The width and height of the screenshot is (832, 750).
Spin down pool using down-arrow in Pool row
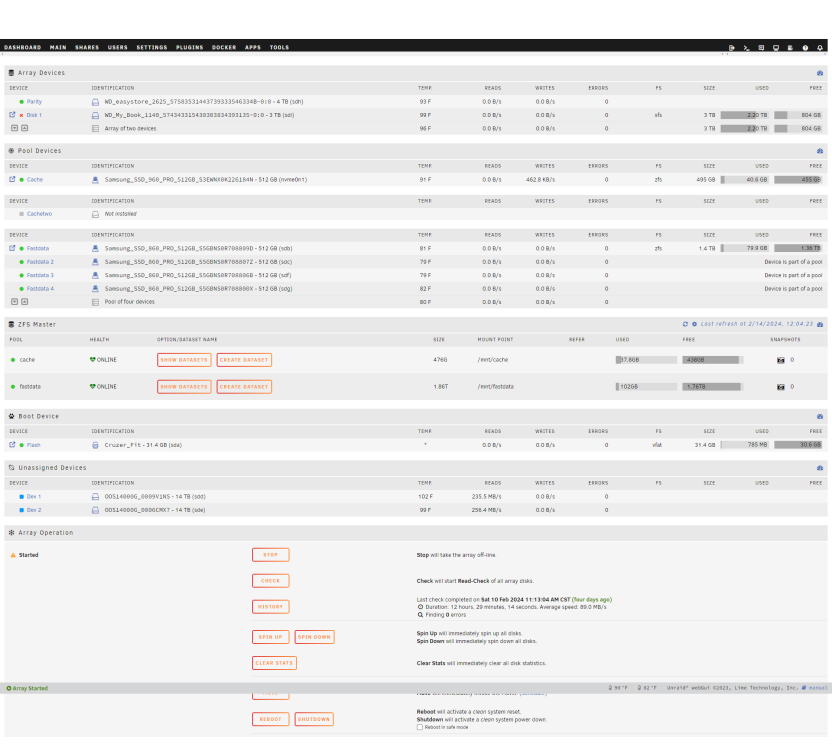point(14,301)
